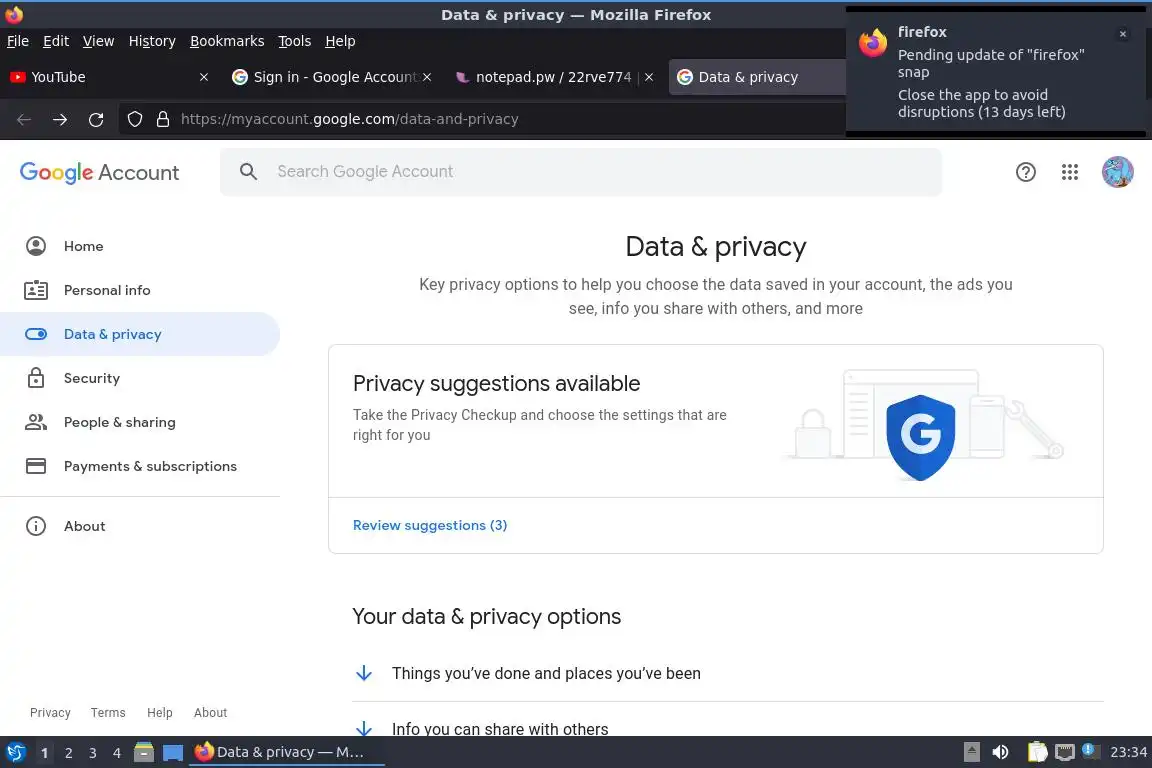Open the Google apps grid launcher
The image size is (1152, 768).
coord(1070,172)
